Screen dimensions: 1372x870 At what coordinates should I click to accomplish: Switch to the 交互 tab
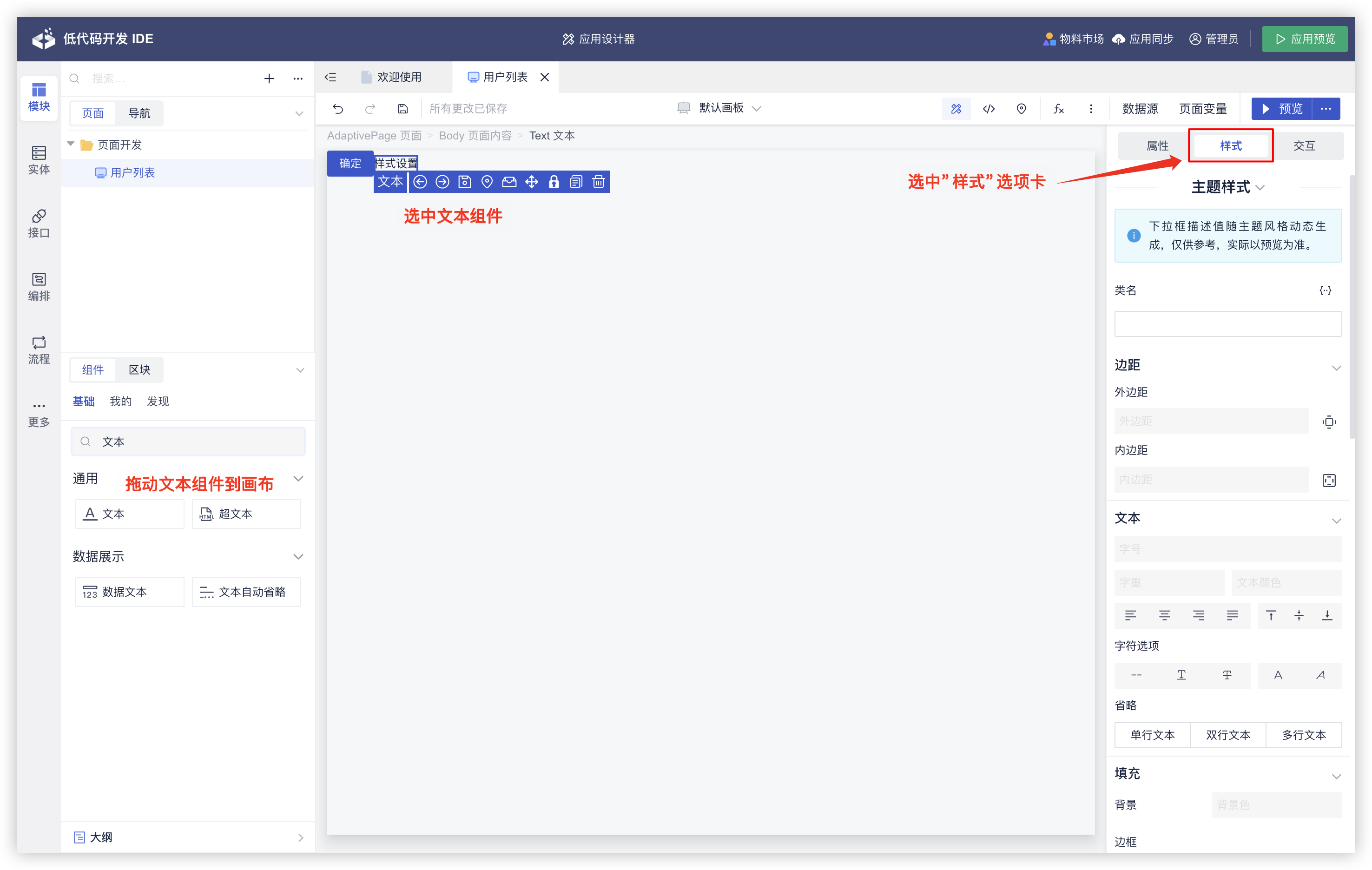pyautogui.click(x=1304, y=146)
